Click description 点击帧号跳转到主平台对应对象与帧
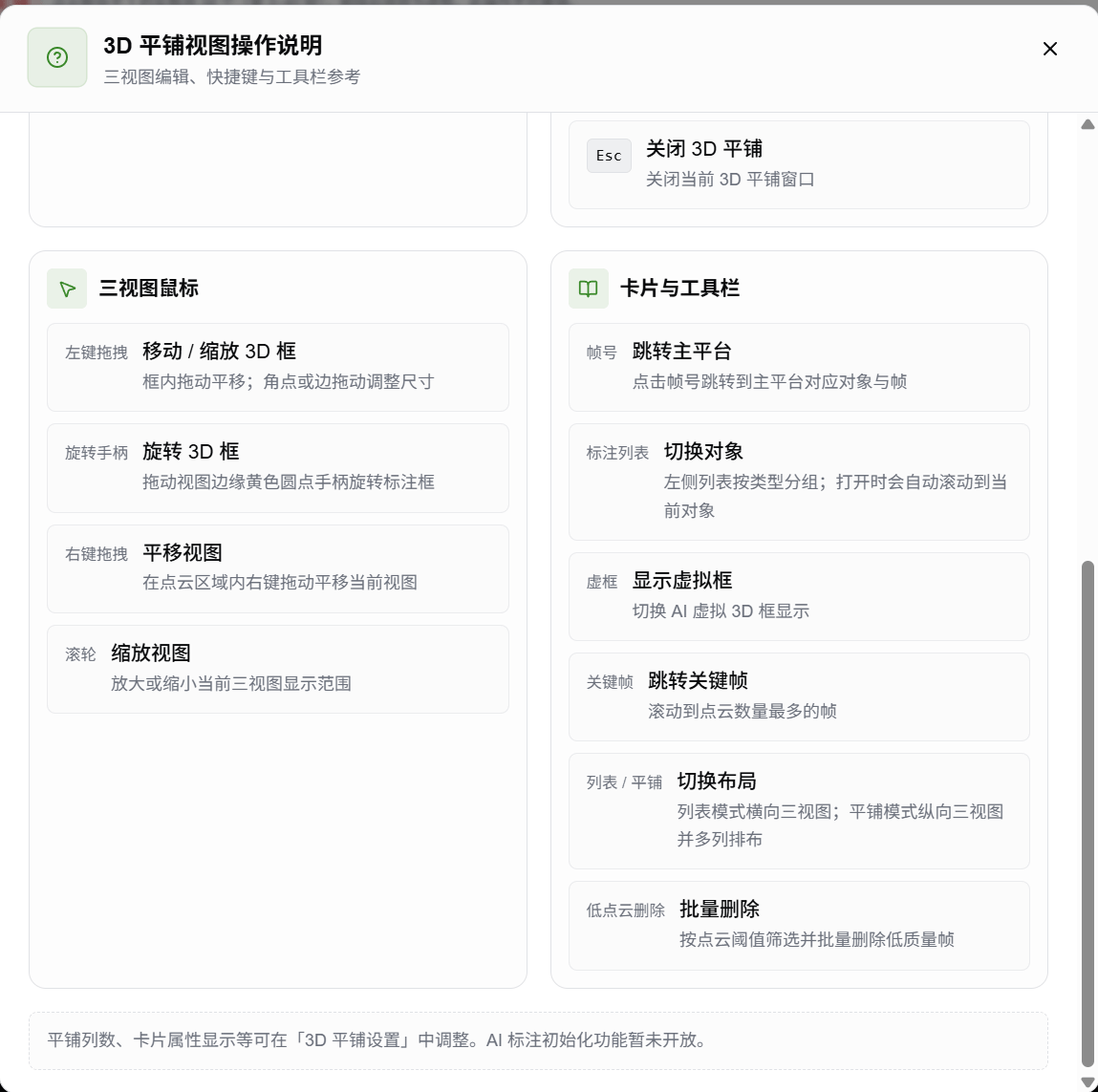This screenshot has width=1098, height=1092. click(769, 381)
